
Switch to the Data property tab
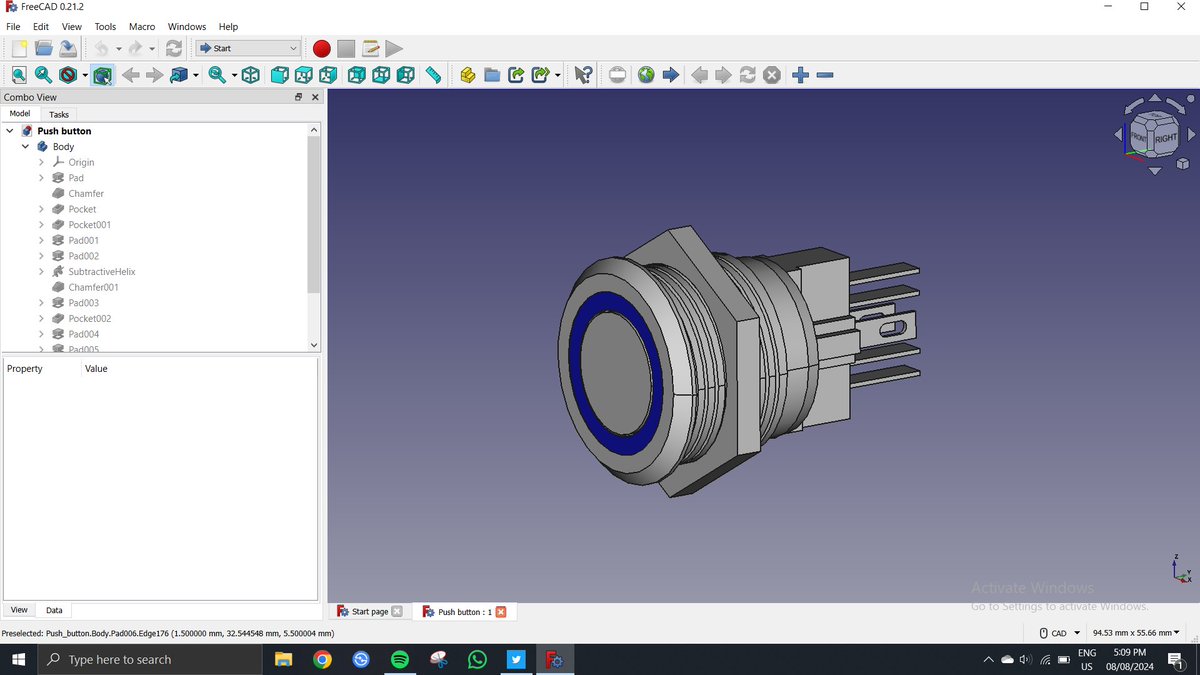54,610
